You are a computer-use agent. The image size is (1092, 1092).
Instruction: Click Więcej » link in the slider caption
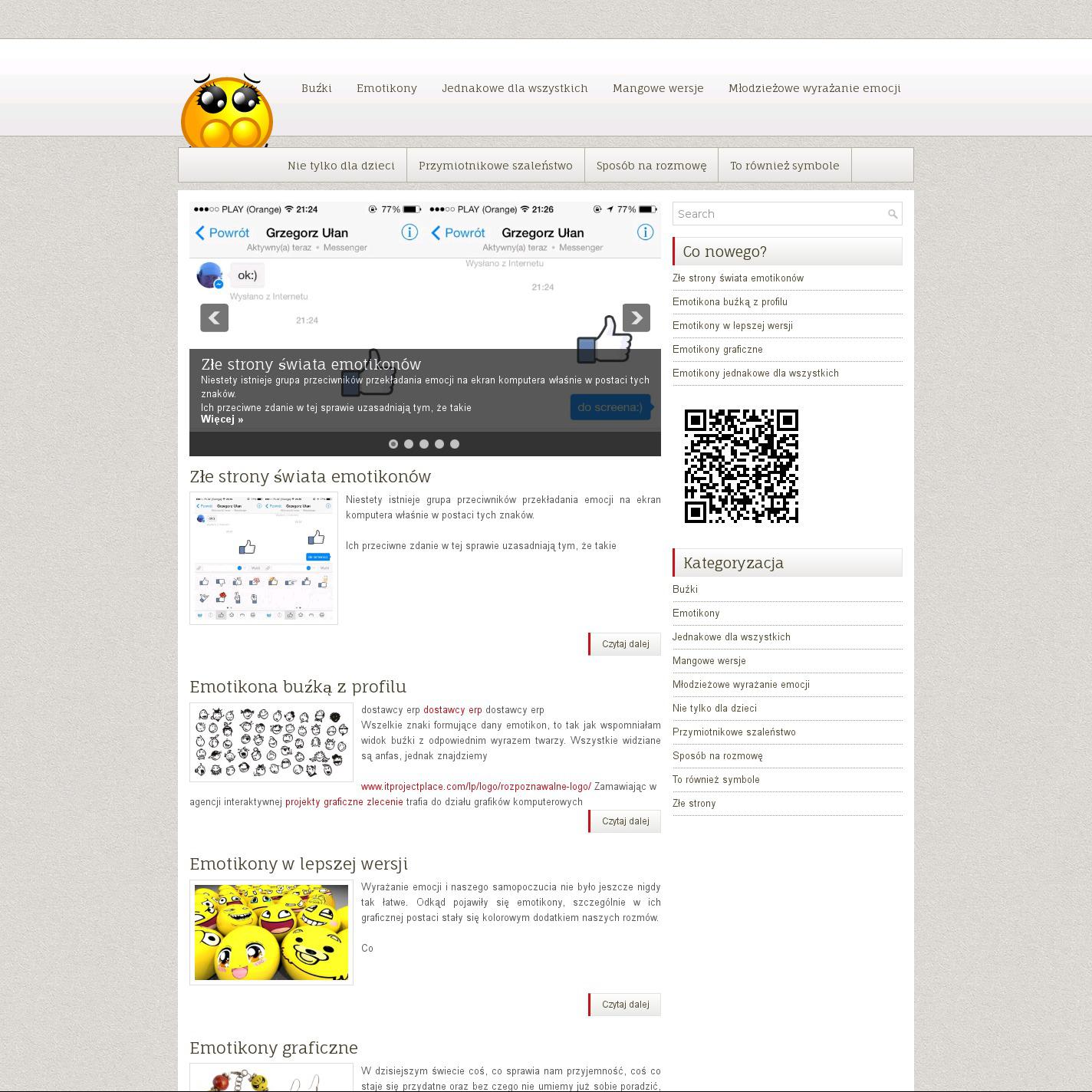[x=222, y=419]
